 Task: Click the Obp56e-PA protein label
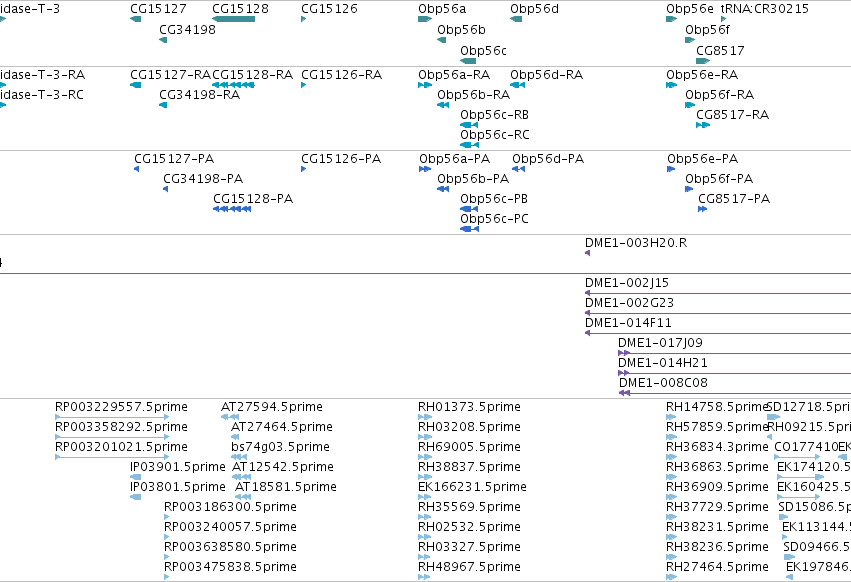pos(702,159)
